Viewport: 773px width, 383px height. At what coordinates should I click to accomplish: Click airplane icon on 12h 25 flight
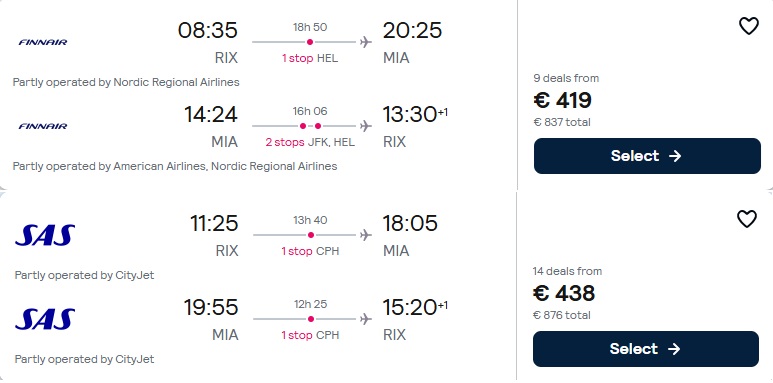(365, 319)
